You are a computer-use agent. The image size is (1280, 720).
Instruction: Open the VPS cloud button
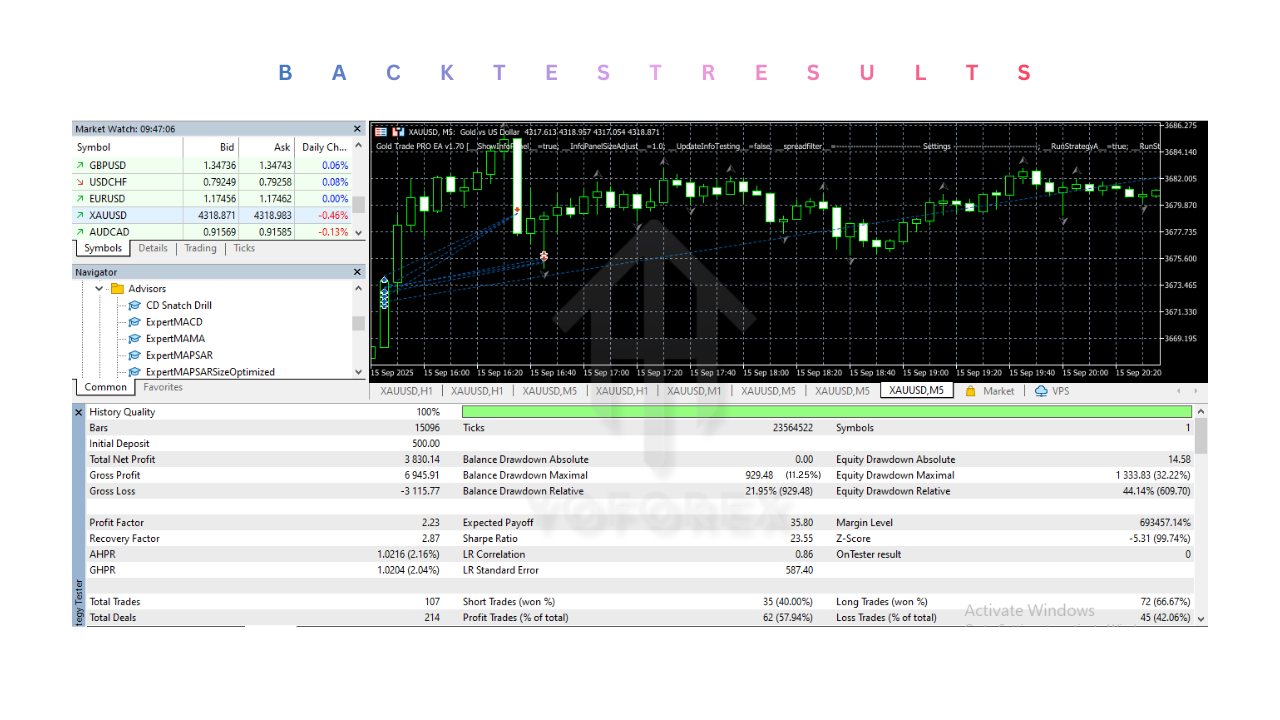[1052, 391]
